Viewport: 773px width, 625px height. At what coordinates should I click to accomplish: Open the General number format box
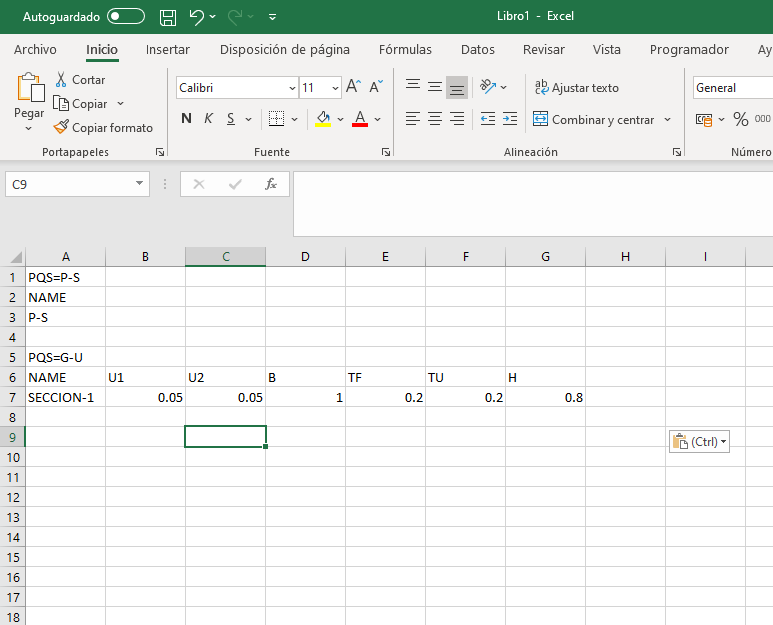pyautogui.click(x=733, y=88)
